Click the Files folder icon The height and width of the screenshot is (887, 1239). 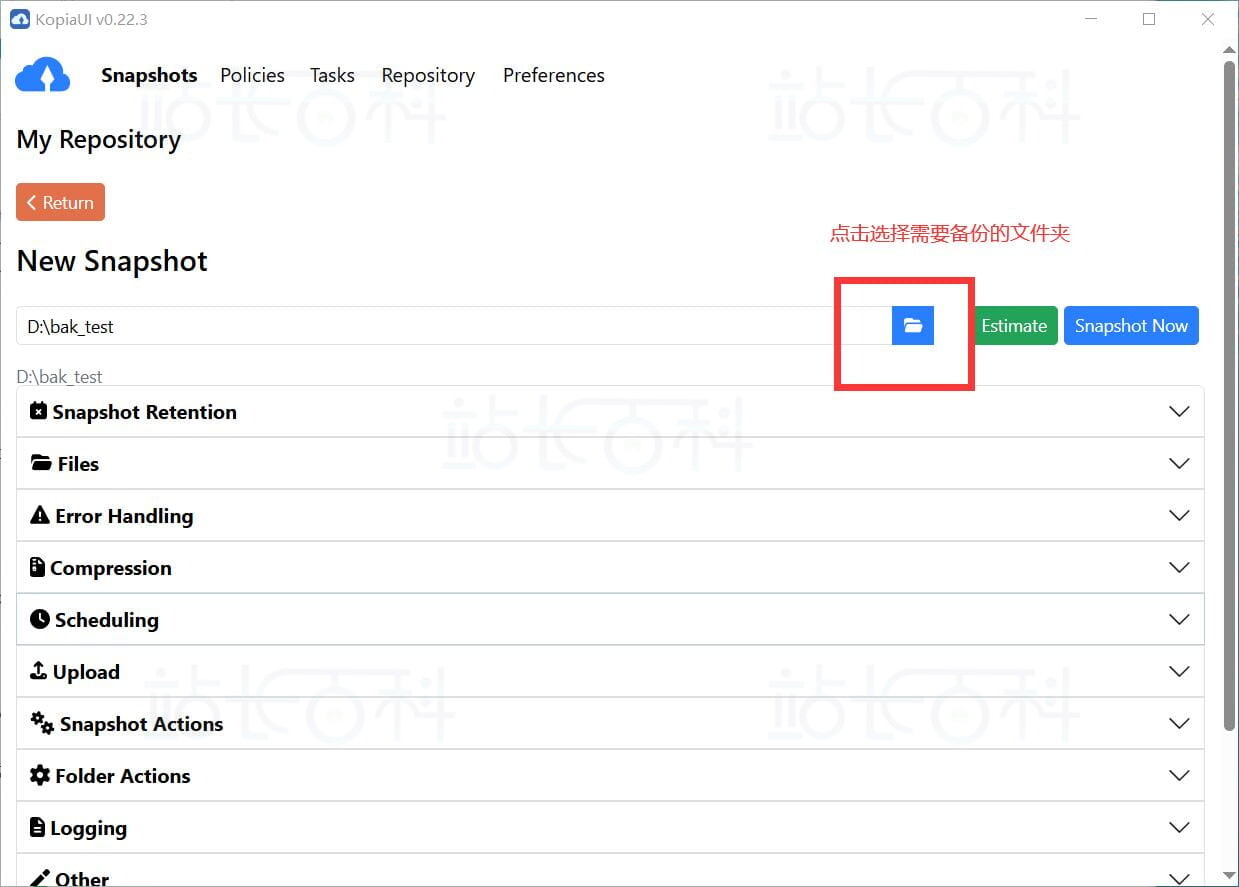tap(41, 463)
